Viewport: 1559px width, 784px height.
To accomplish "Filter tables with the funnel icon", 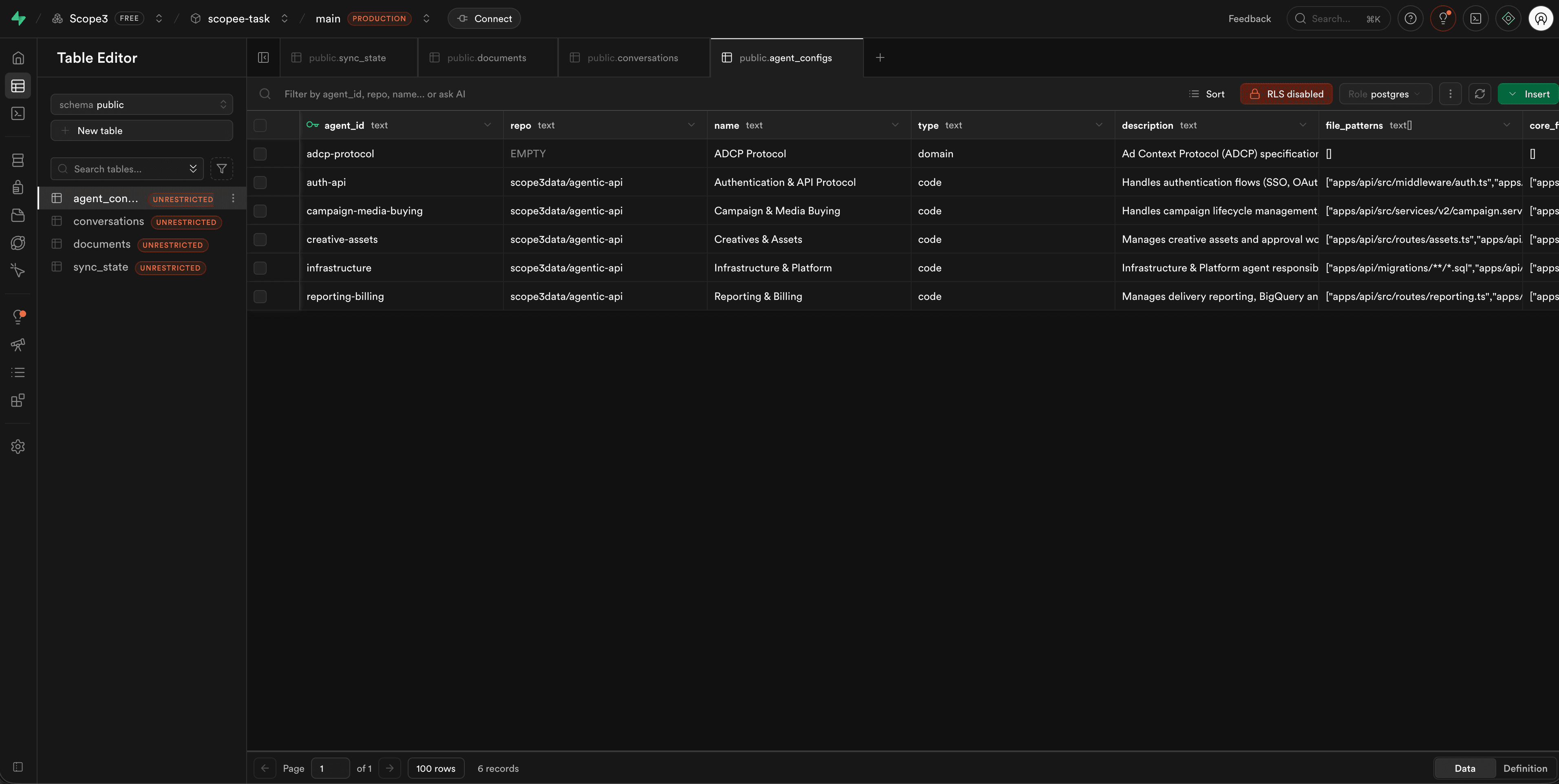I will [x=221, y=169].
